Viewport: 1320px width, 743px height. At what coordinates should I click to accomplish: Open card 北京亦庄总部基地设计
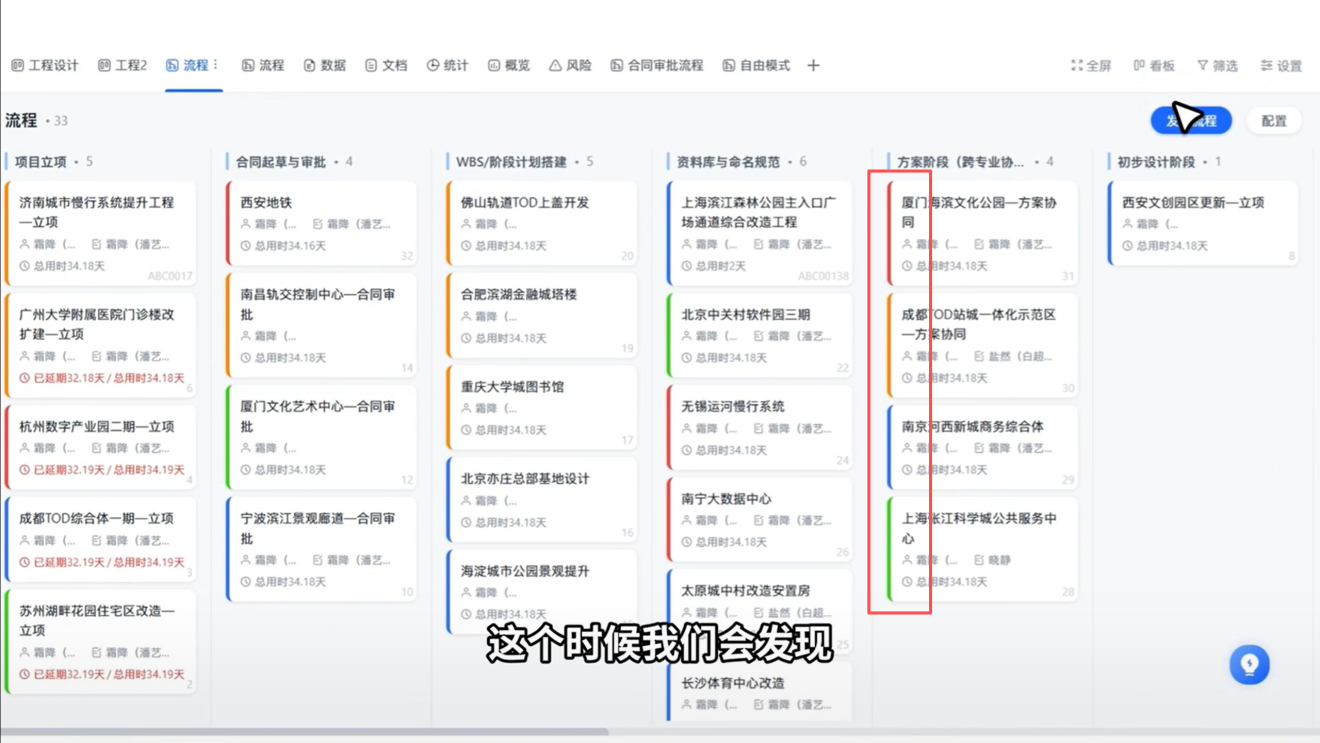(x=542, y=498)
